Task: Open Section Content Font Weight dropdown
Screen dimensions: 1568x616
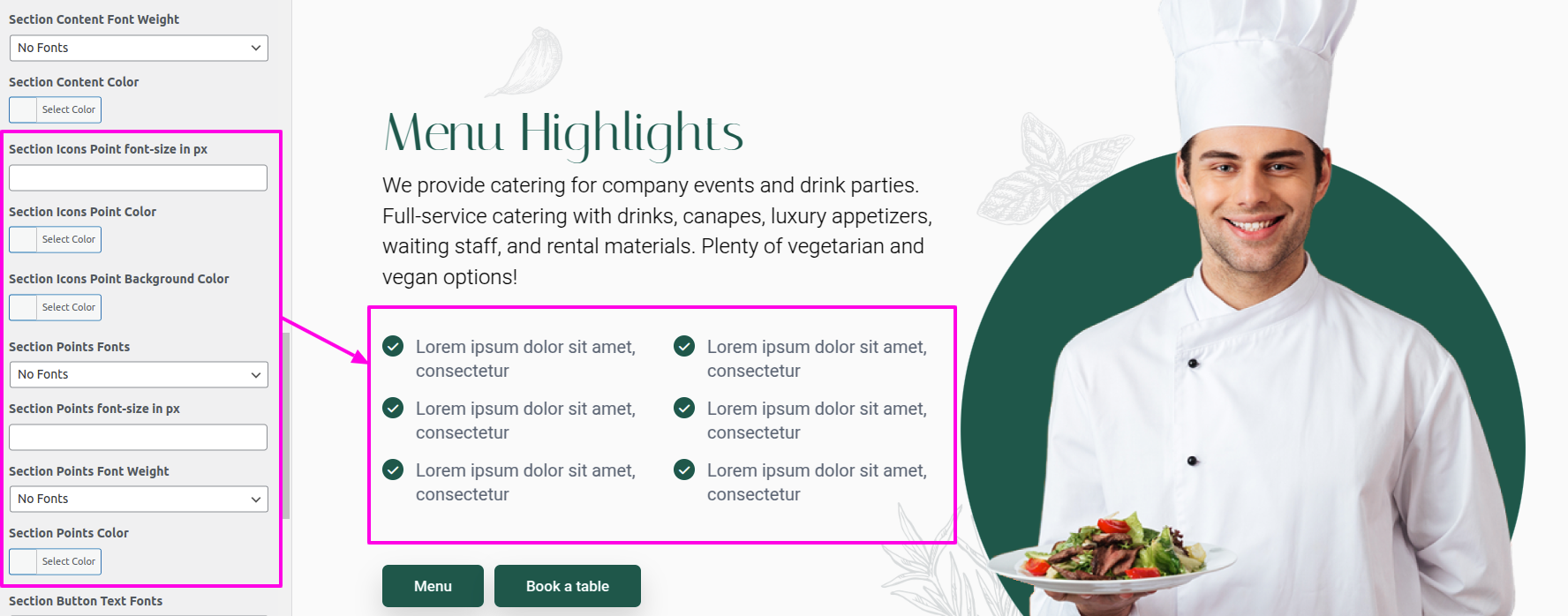Action: coord(139,48)
